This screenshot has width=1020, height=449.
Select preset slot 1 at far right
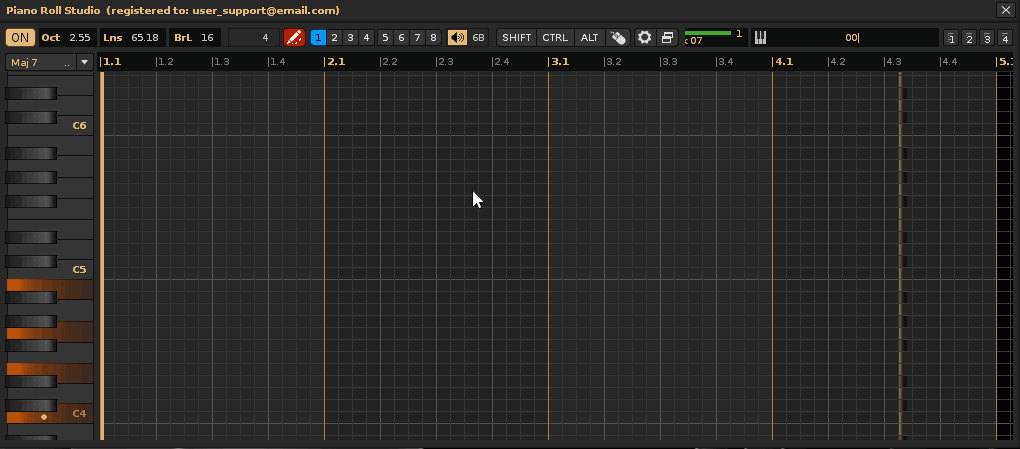(x=951, y=39)
